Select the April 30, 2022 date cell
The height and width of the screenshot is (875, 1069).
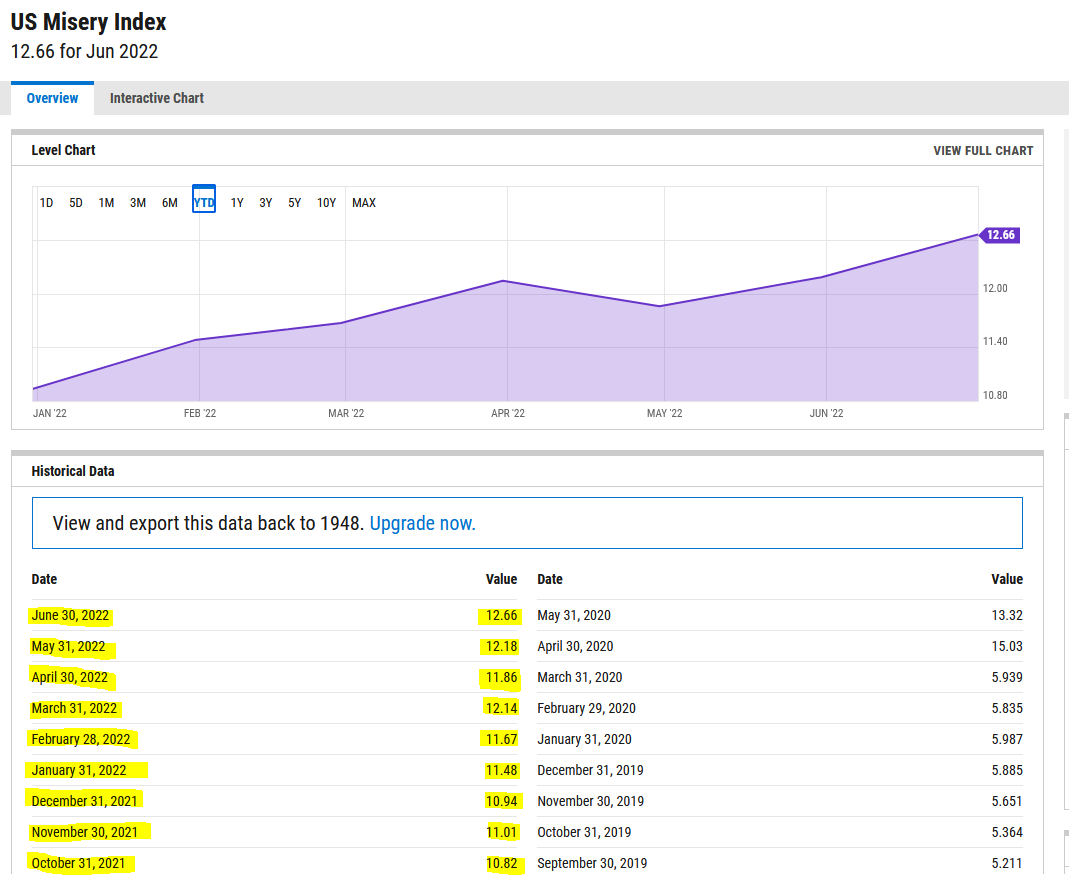click(x=70, y=677)
